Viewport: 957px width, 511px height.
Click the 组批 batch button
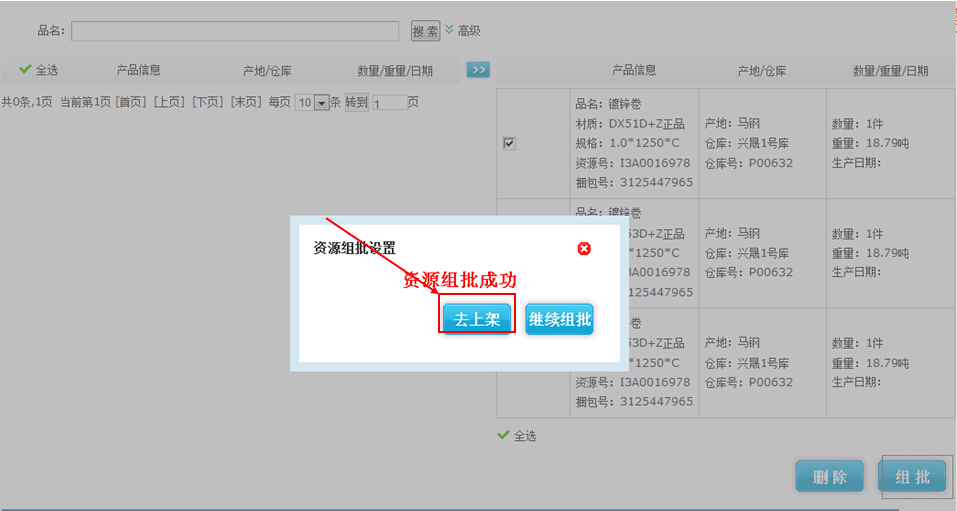point(912,477)
